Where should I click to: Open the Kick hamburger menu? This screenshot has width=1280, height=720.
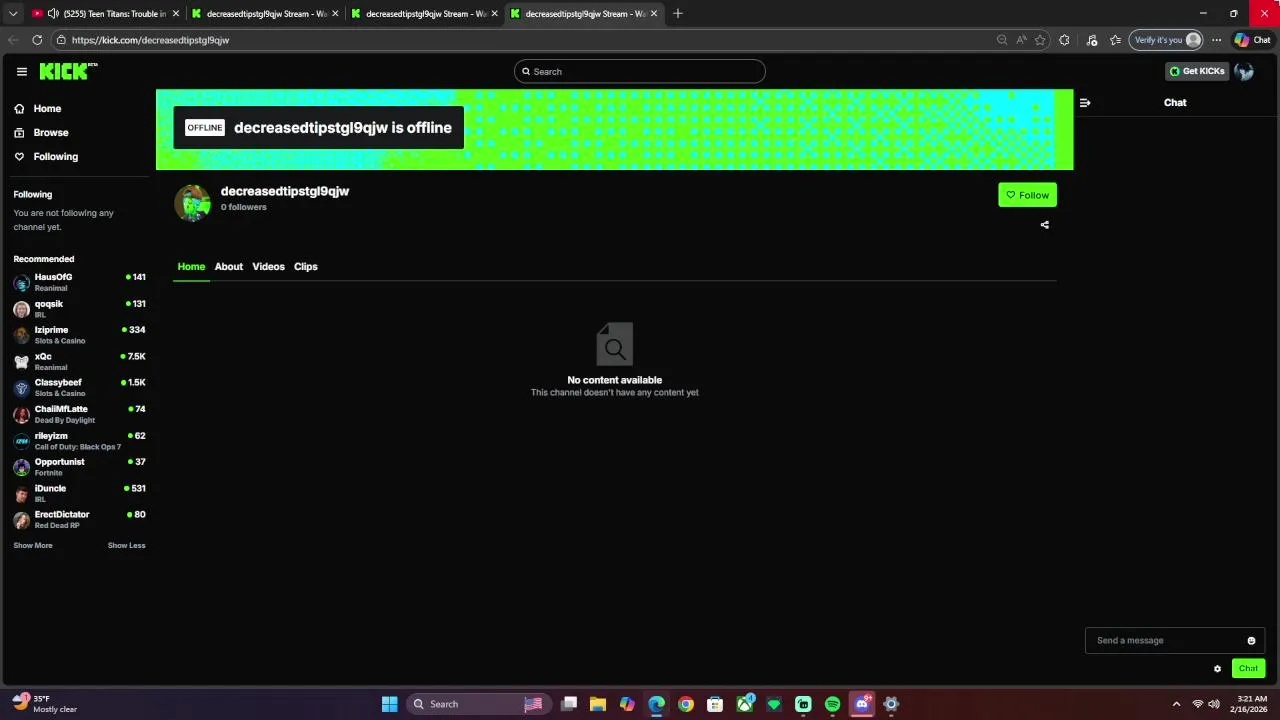coord(22,71)
